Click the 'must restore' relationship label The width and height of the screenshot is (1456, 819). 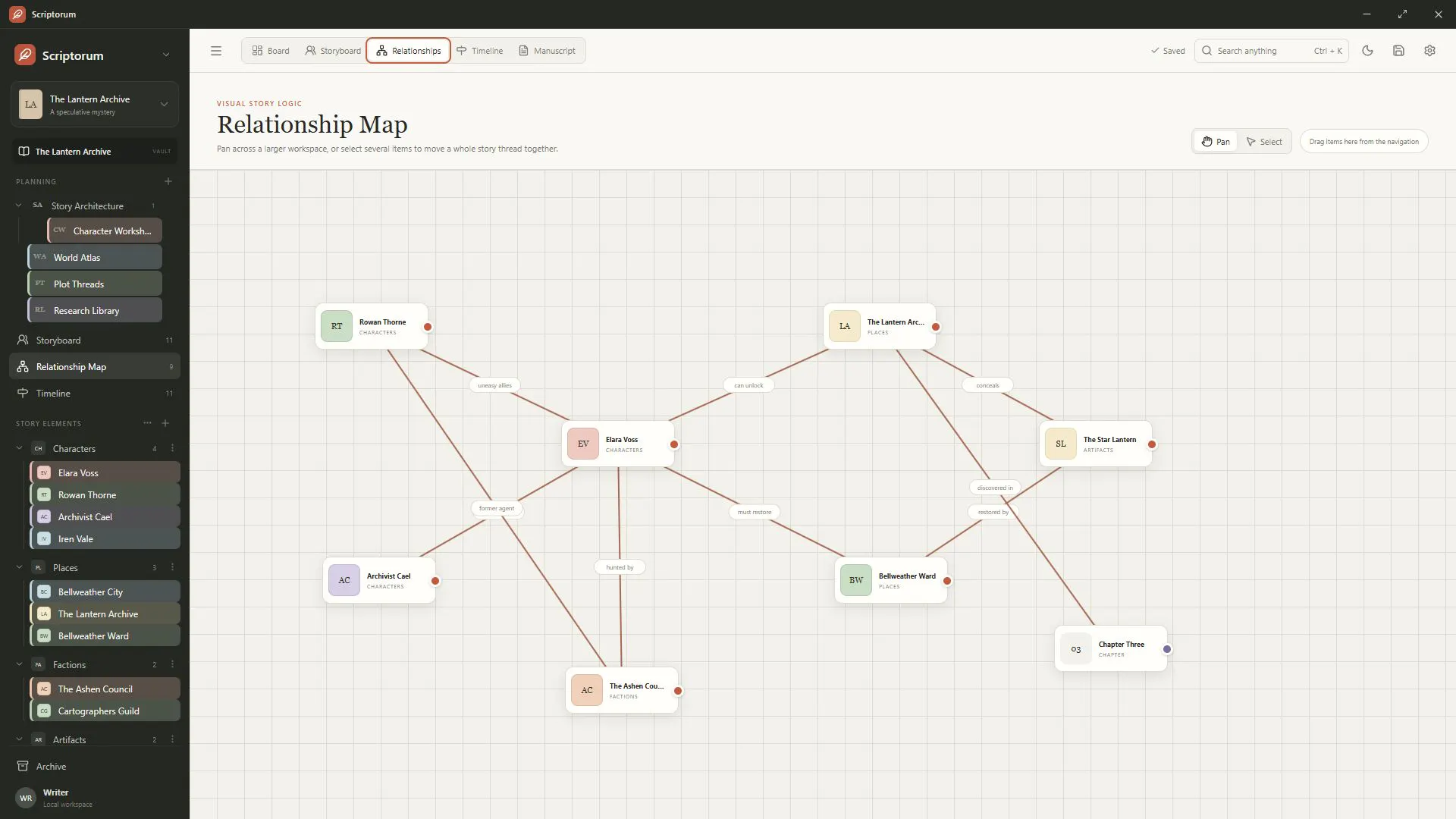755,512
